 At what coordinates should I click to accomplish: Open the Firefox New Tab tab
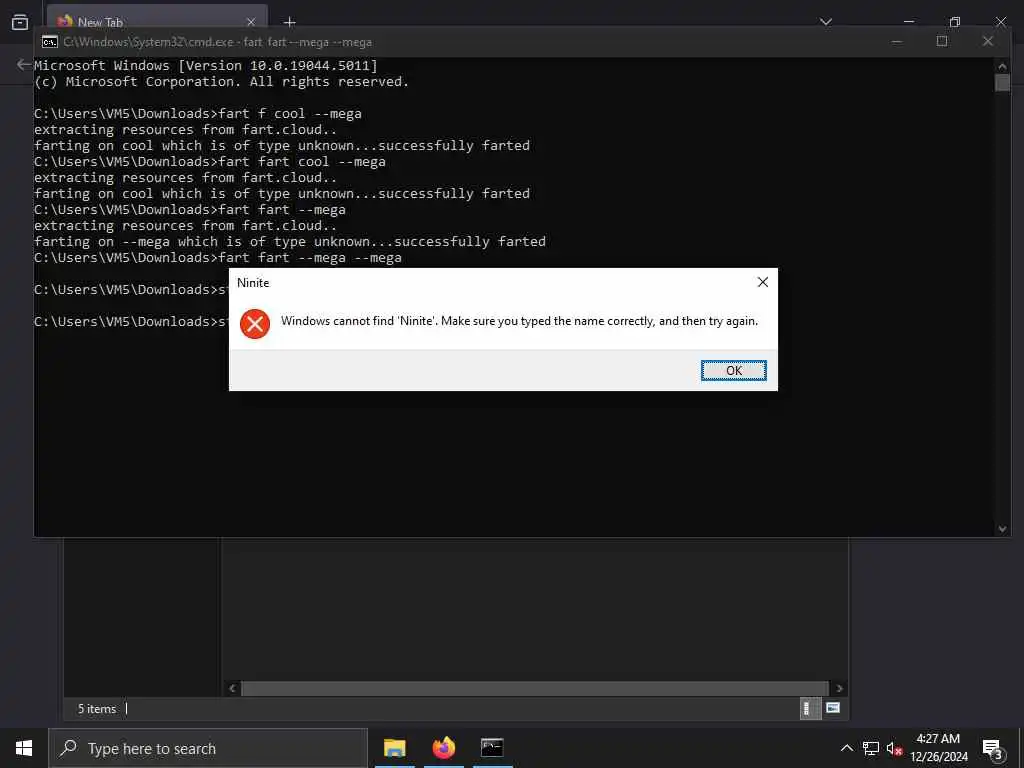157,22
